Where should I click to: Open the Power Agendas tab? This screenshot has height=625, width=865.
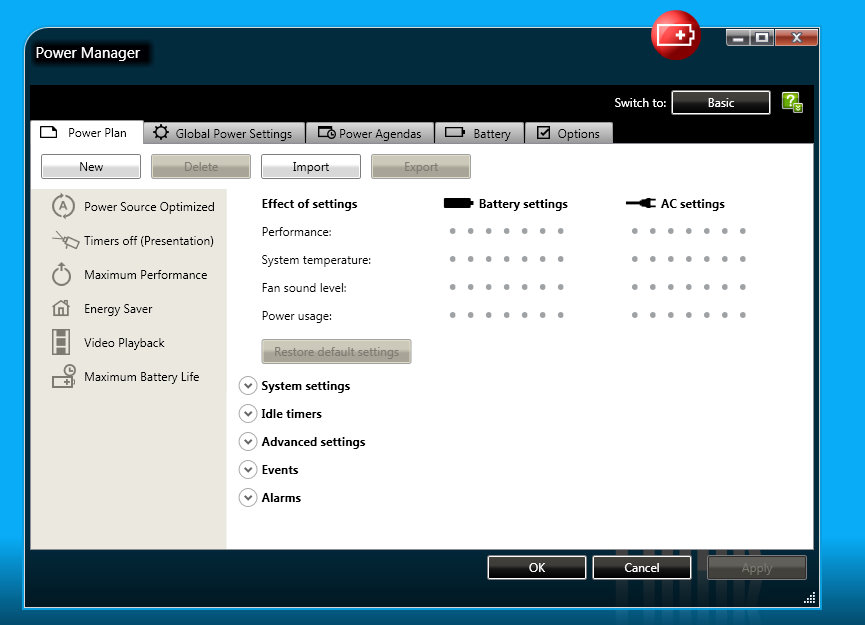pyautogui.click(x=370, y=133)
